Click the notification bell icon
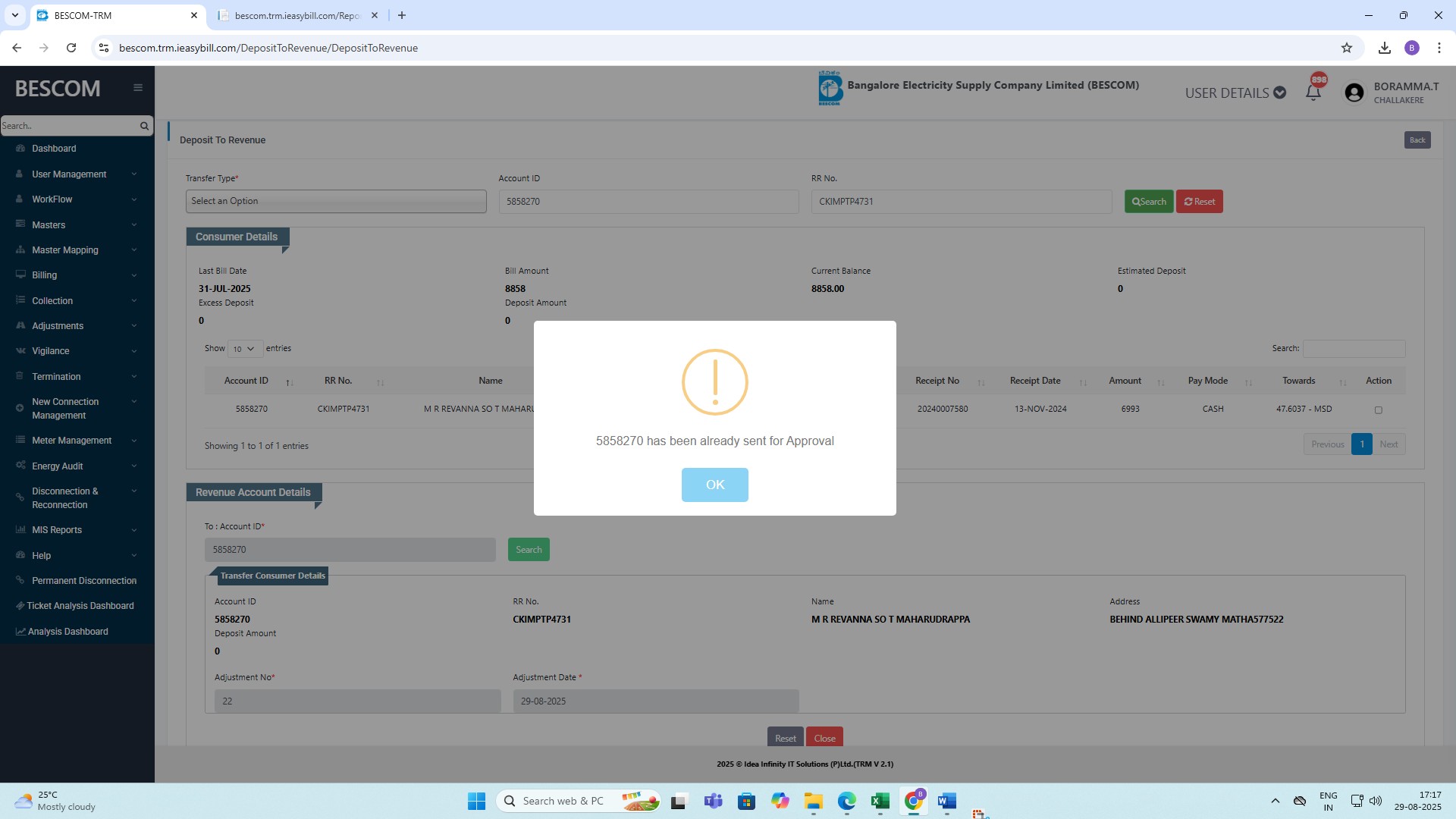This screenshot has height=819, width=1456. (1313, 93)
